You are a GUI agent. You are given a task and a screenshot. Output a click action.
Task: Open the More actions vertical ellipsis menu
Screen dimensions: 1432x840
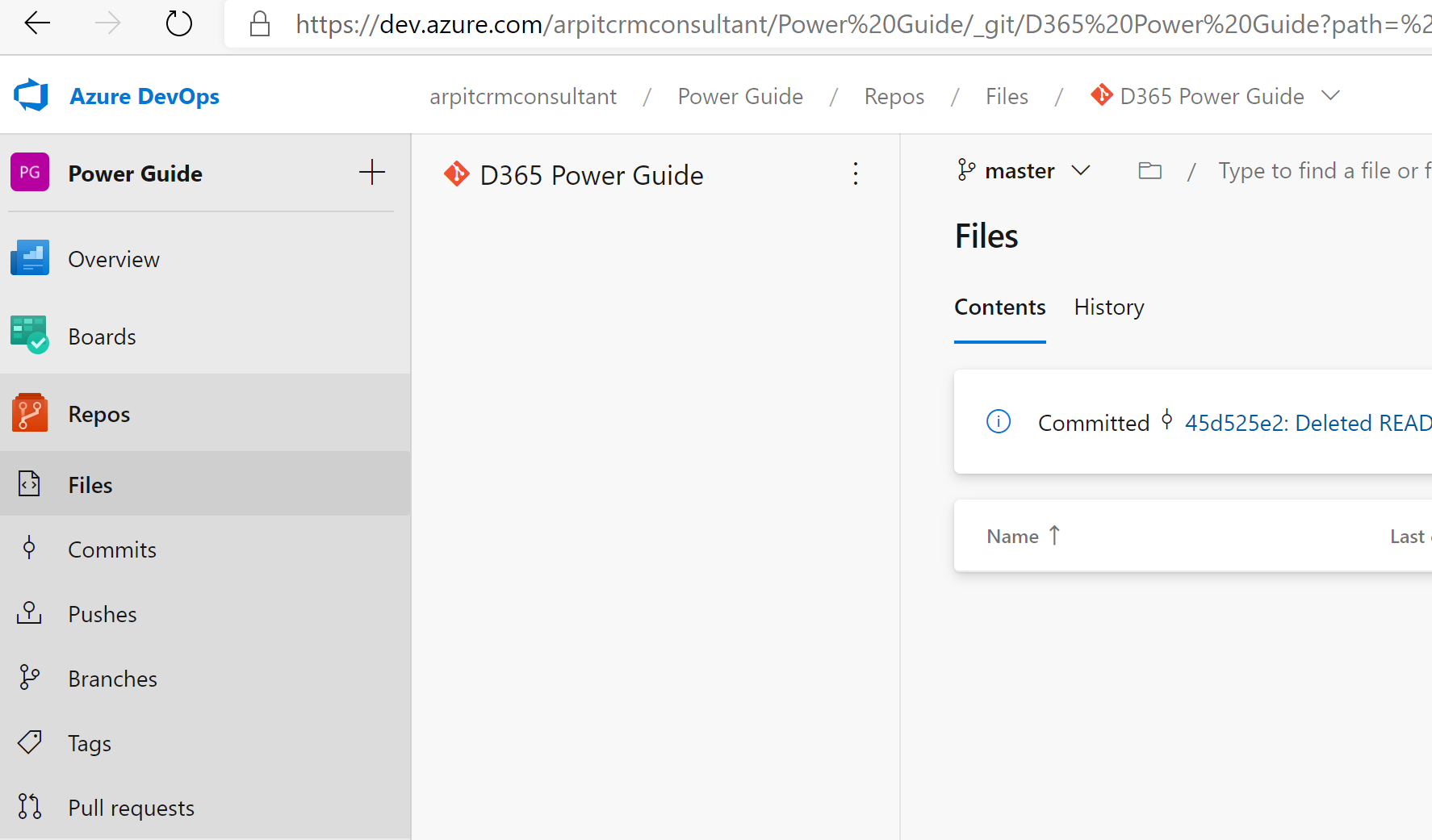856,173
